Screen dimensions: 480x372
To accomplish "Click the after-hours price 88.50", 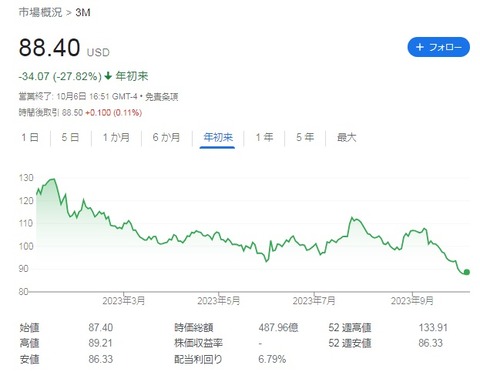I will [x=72, y=113].
